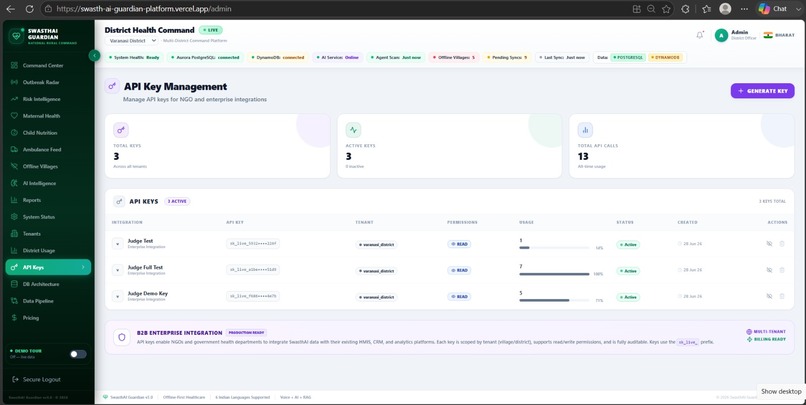Click the Judge Test usage bar
The height and width of the screenshot is (405, 806).
pos(554,248)
